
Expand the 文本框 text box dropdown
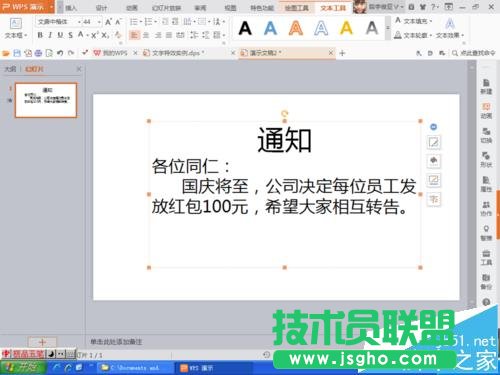[x=15, y=35]
